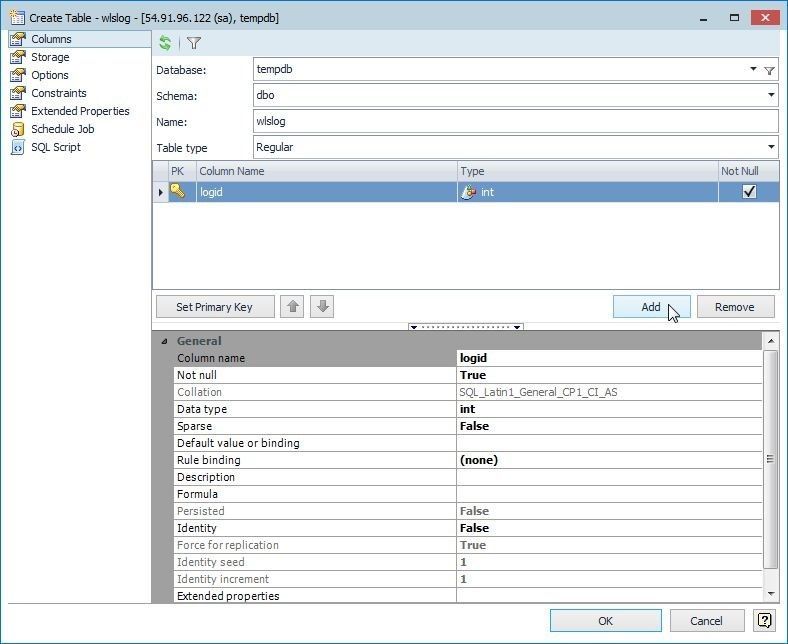Click the green refresh icon
This screenshot has height=644, width=788.
pos(165,43)
